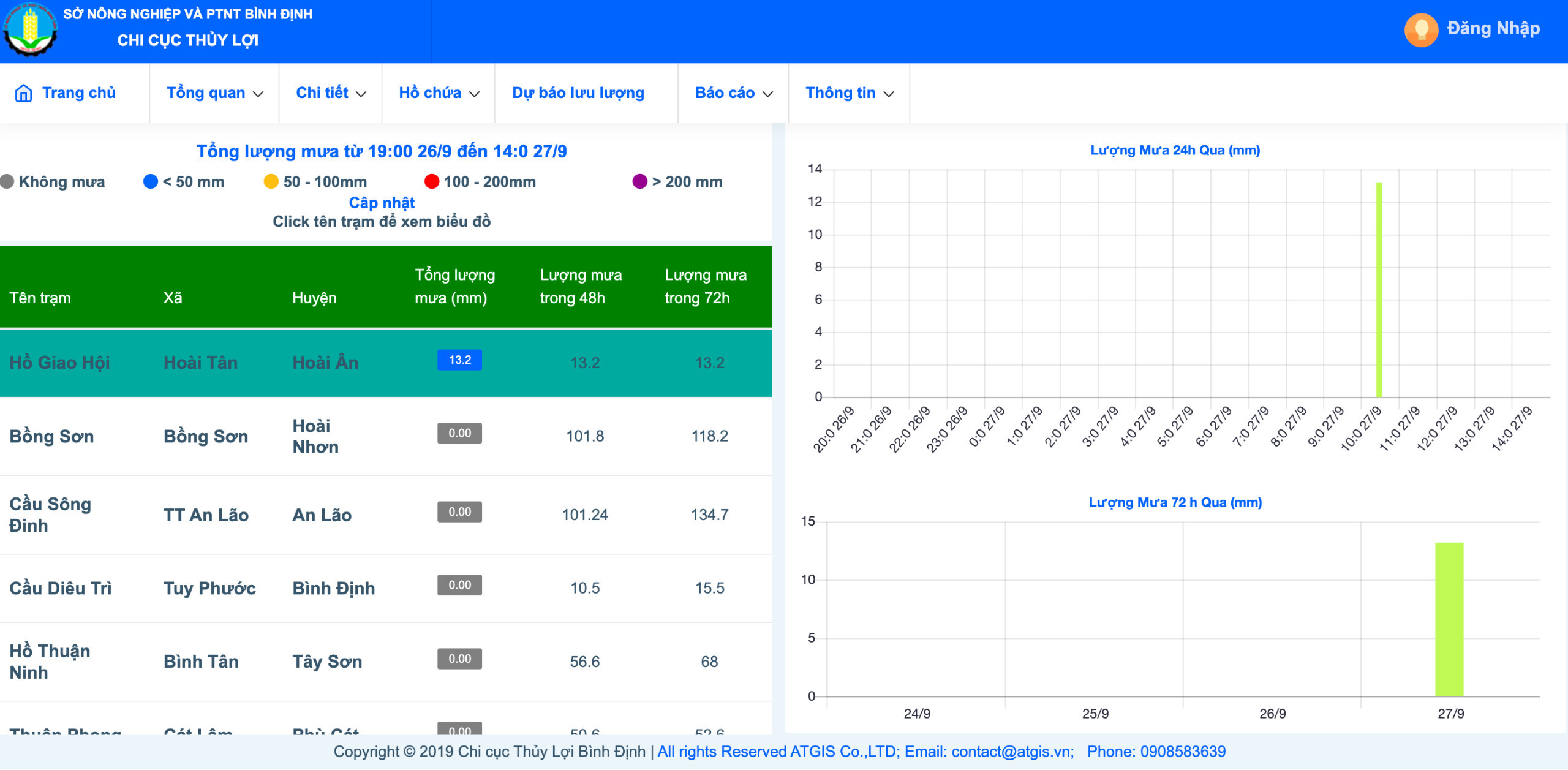Click the purple over 200 mm legend dot
Screen dimensions: 1568x770
pos(639,182)
